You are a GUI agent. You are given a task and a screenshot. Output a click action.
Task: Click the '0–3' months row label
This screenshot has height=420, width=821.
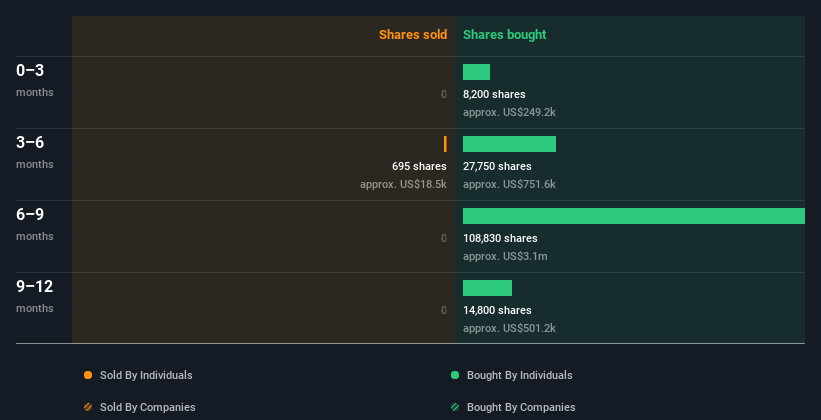pos(30,71)
